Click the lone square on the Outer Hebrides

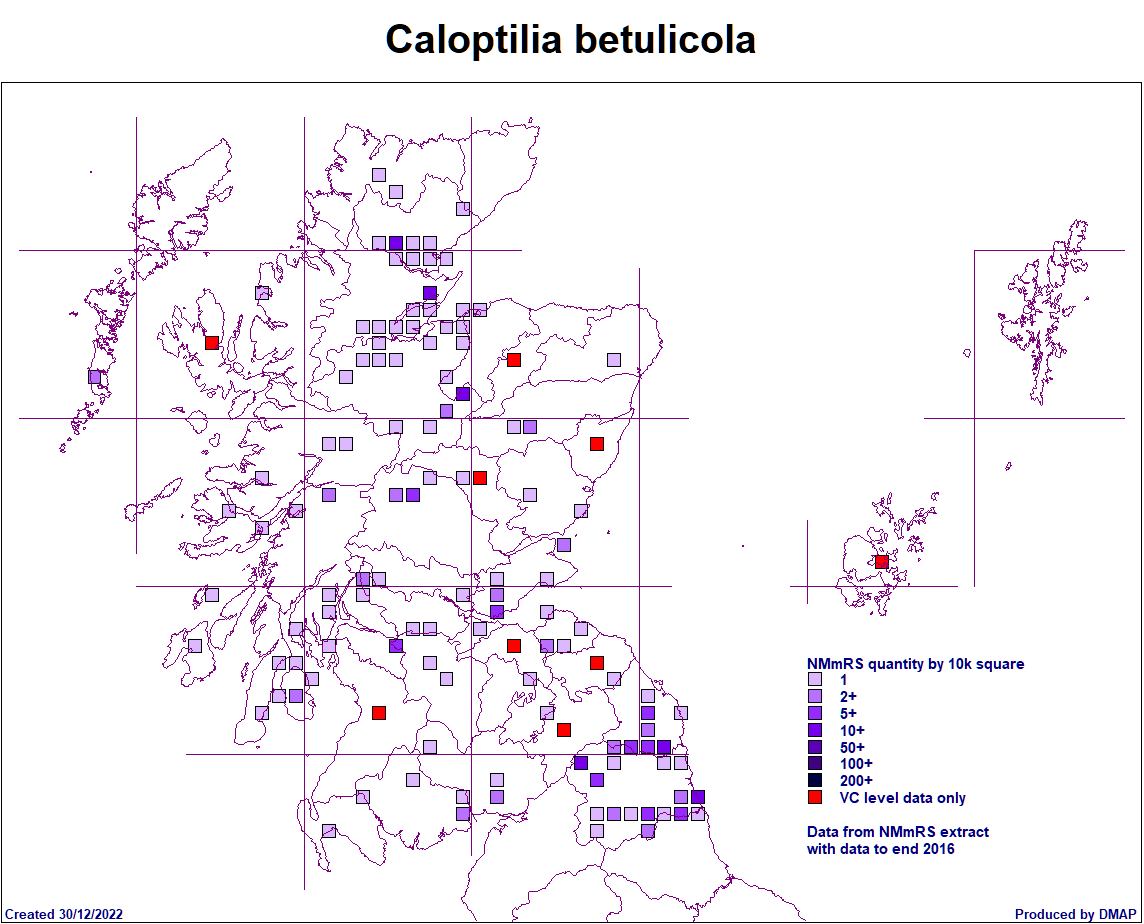[x=94, y=377]
